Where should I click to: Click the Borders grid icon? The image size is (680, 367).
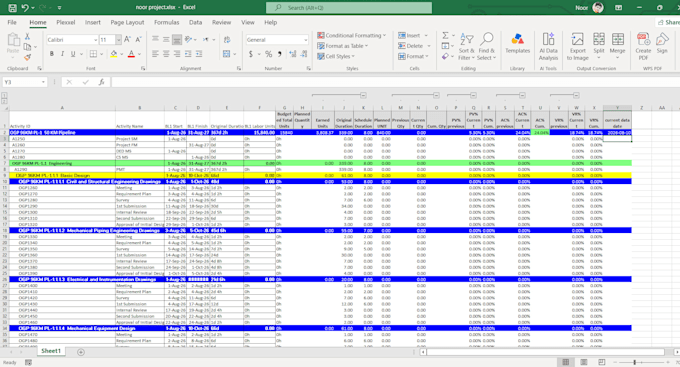[93, 54]
